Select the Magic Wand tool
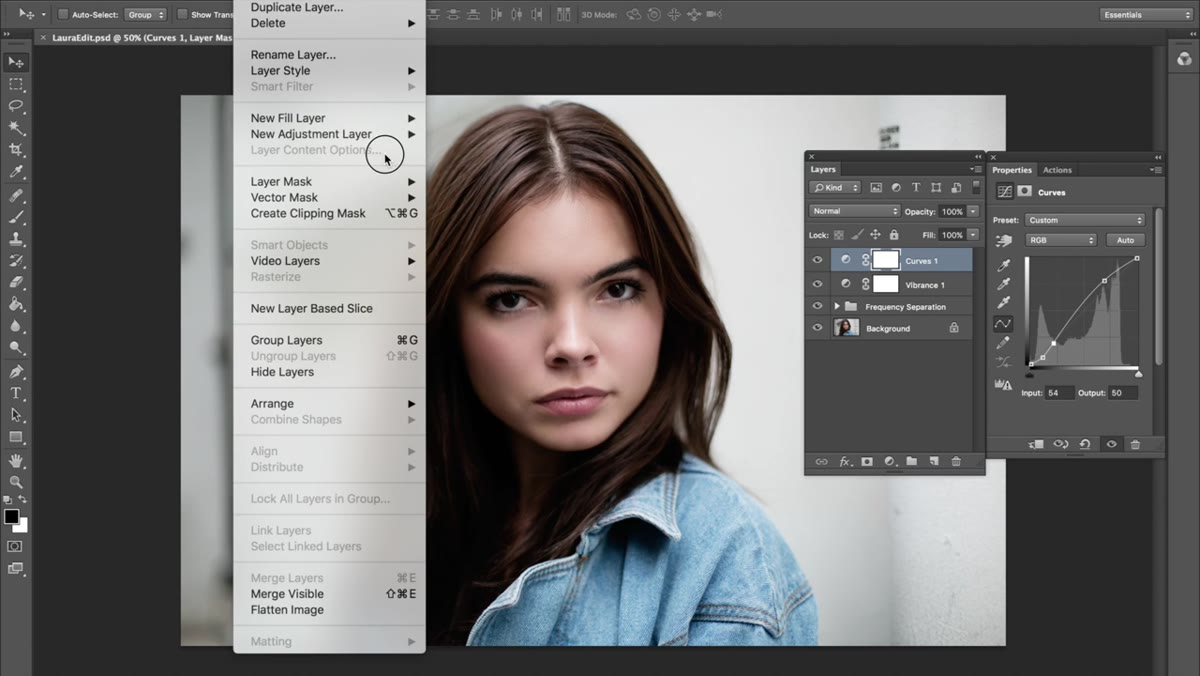Viewport: 1200px width, 676px height. point(16,128)
